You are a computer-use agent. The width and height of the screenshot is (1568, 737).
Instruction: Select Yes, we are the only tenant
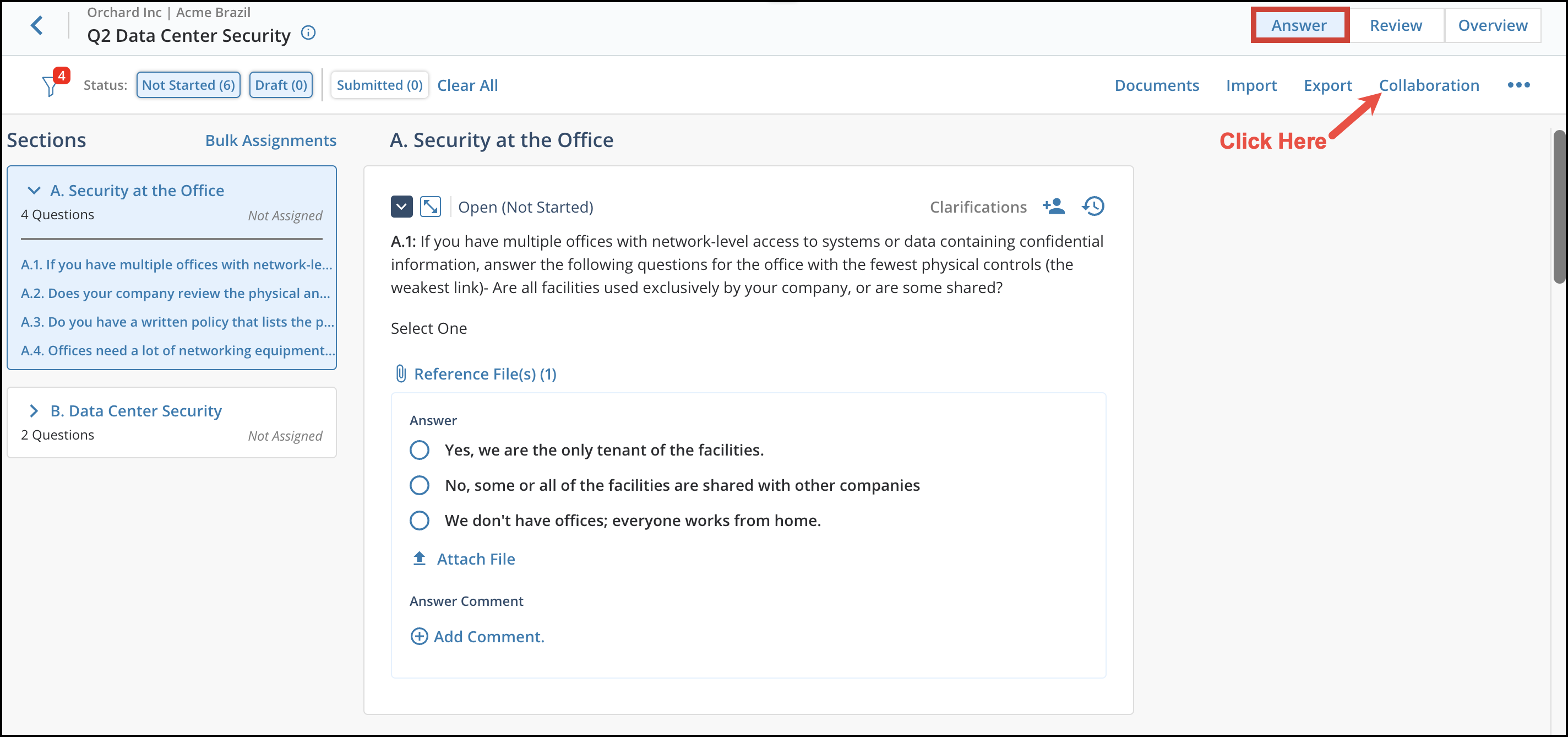click(420, 449)
